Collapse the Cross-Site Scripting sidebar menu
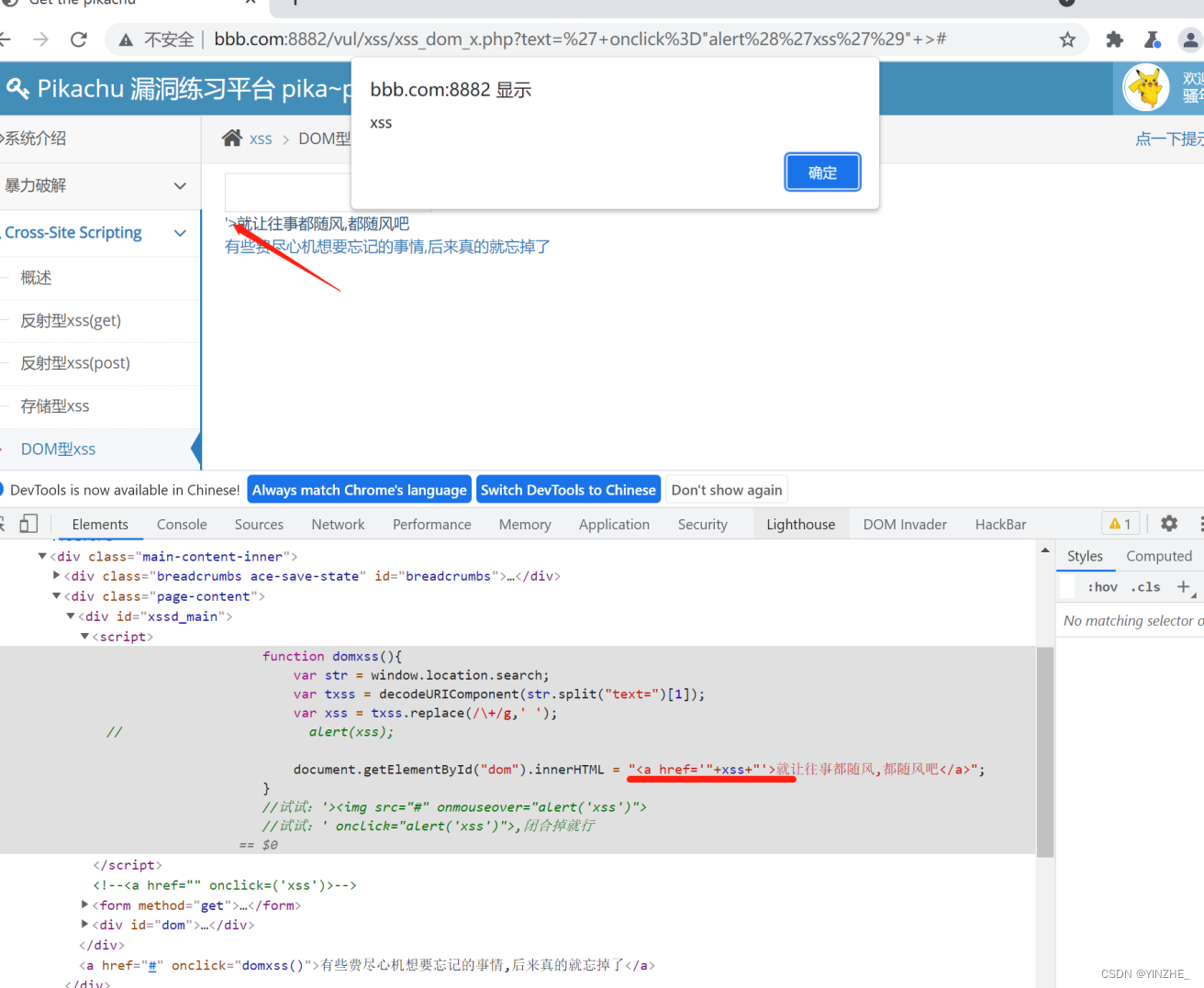The height and width of the screenshot is (988, 1204). pyautogui.click(x=100, y=233)
